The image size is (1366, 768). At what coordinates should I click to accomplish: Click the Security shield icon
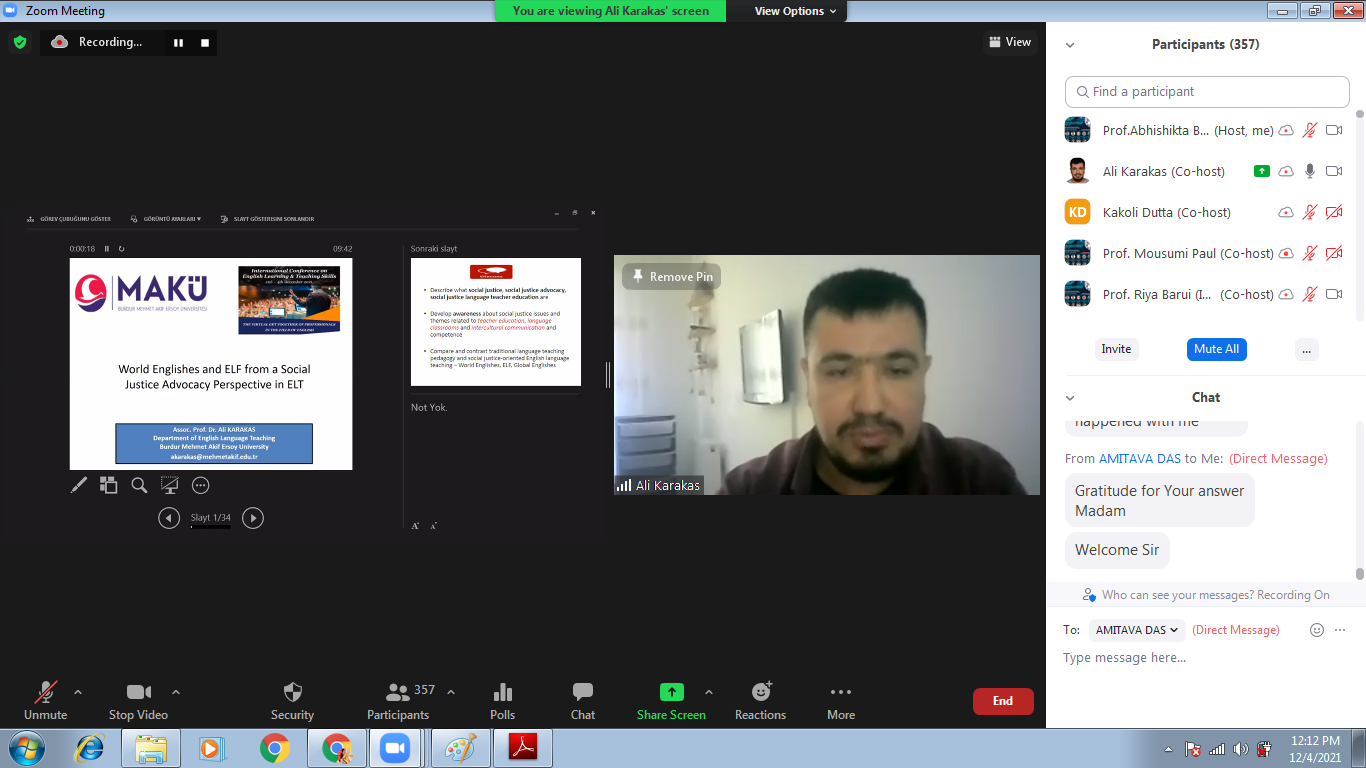(292, 692)
